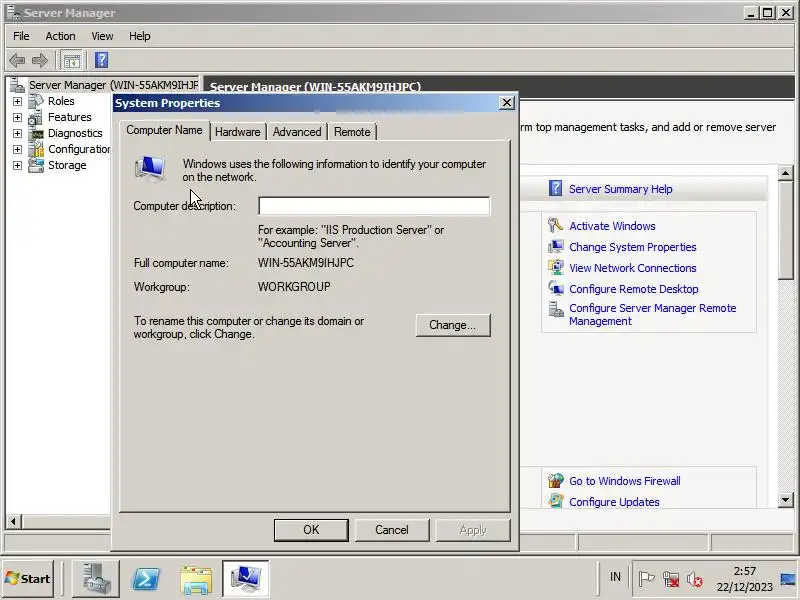The height and width of the screenshot is (600, 800).
Task: Close the System Properties dialog
Action: point(507,103)
